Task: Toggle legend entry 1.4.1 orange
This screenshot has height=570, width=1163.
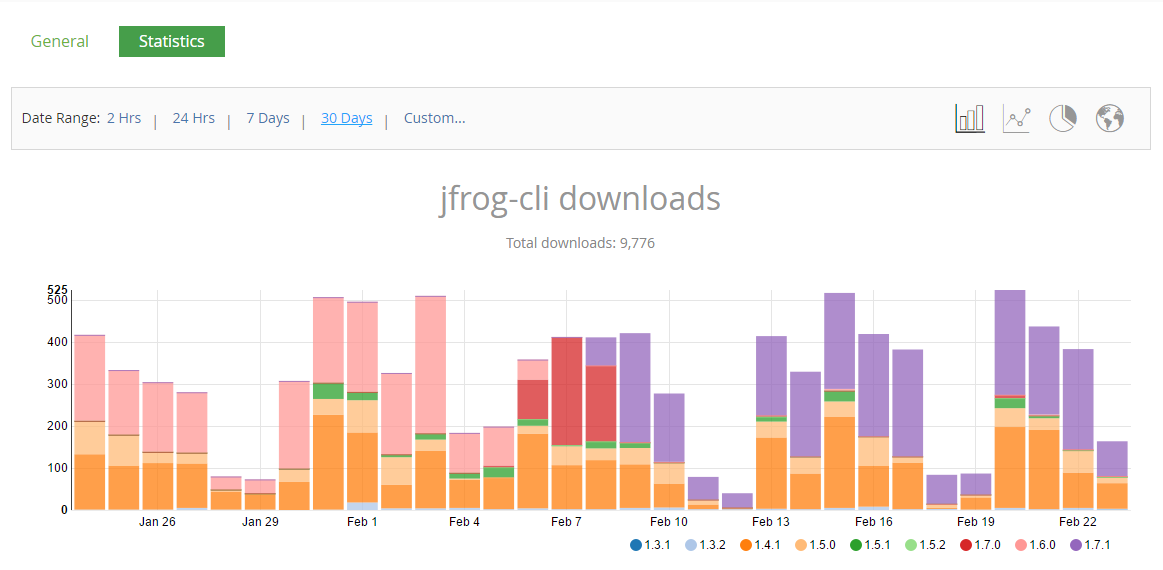Action: [761, 545]
